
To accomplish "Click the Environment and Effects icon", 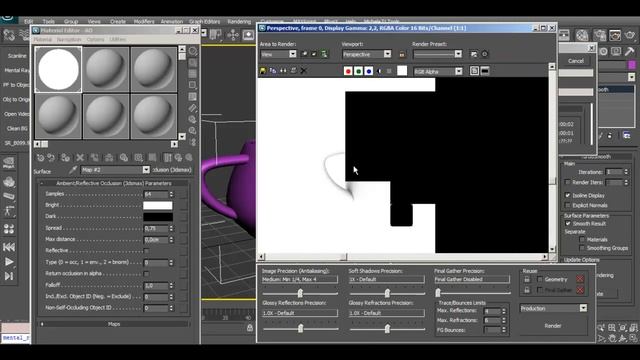I will (x=484, y=54).
